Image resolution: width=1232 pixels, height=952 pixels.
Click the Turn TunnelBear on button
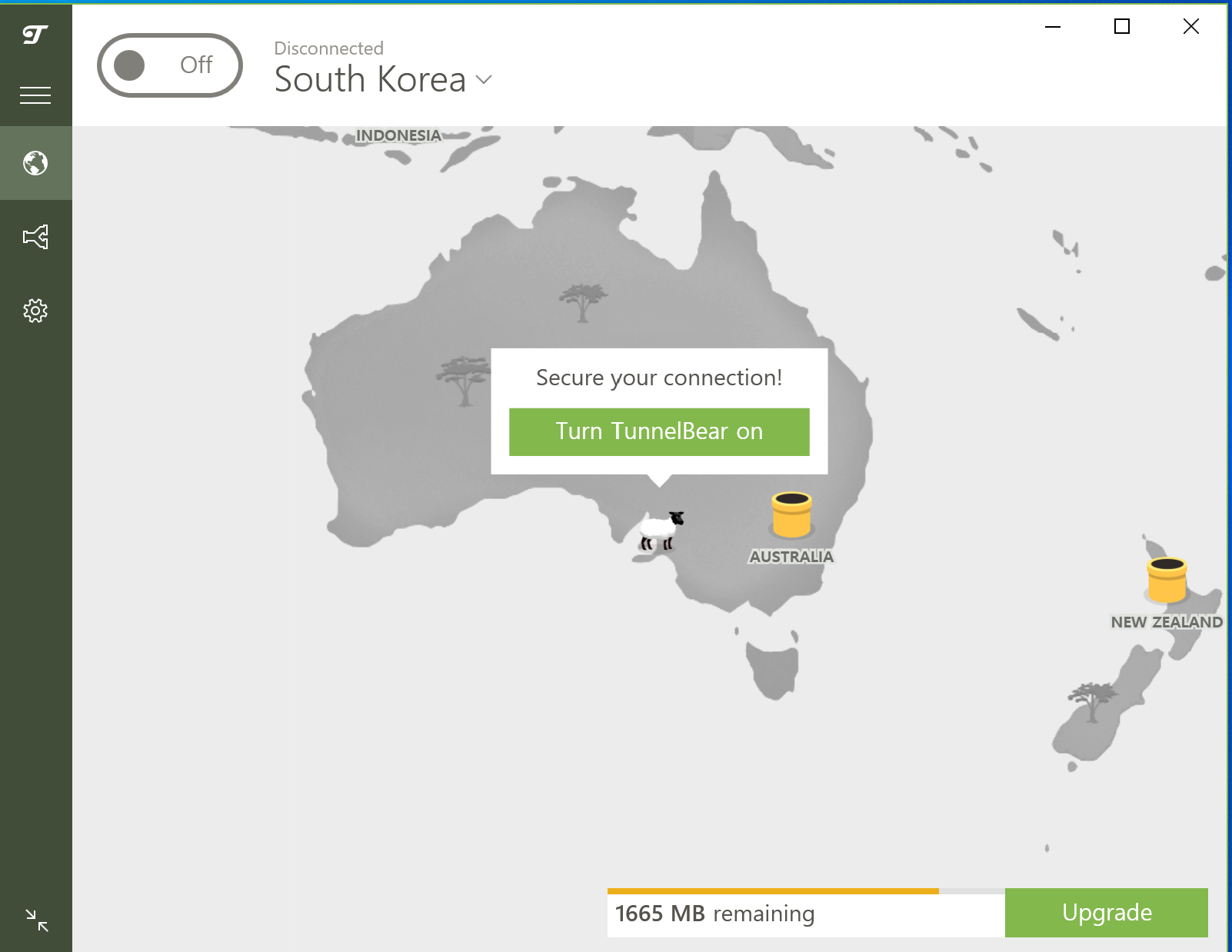659,431
